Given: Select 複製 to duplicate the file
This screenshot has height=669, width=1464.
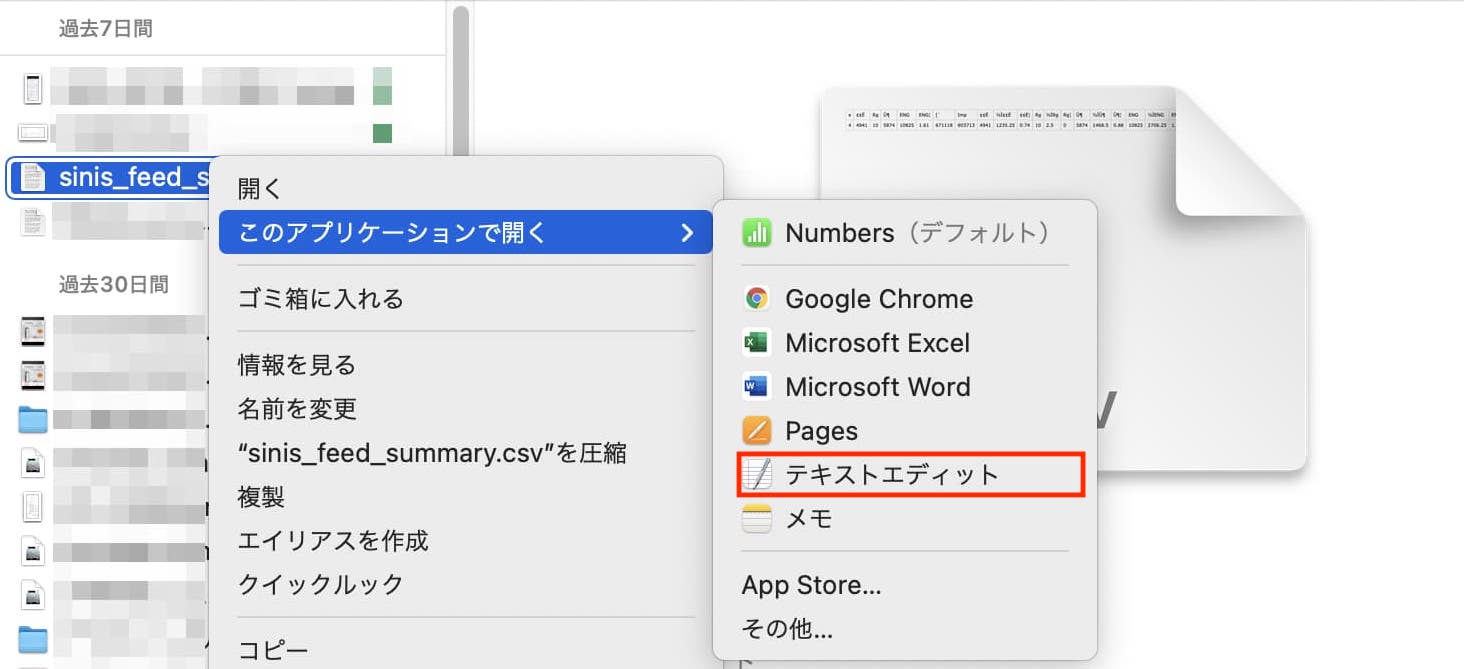Looking at the screenshot, I should pyautogui.click(x=261, y=497).
